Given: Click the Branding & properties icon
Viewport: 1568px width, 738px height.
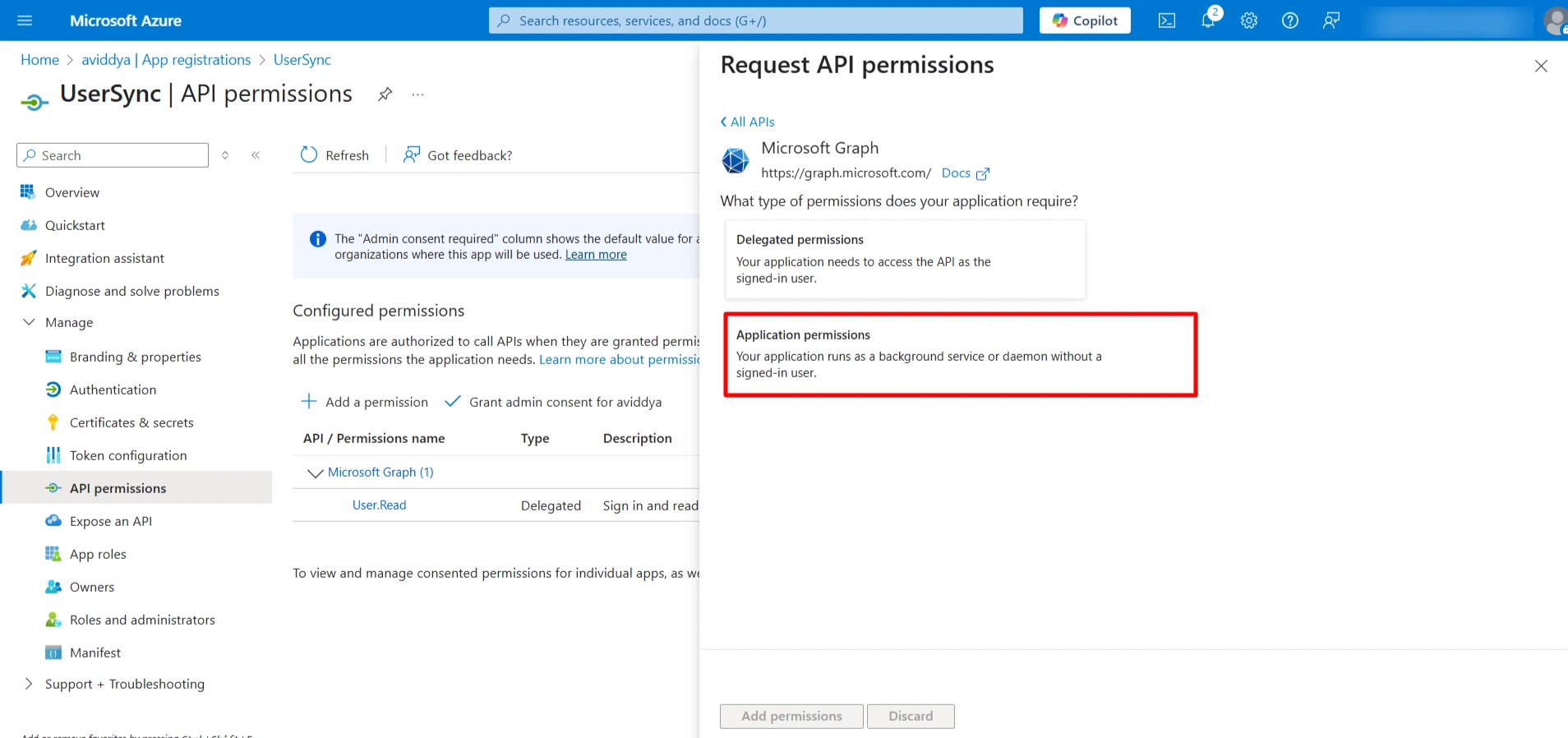Looking at the screenshot, I should 53,356.
